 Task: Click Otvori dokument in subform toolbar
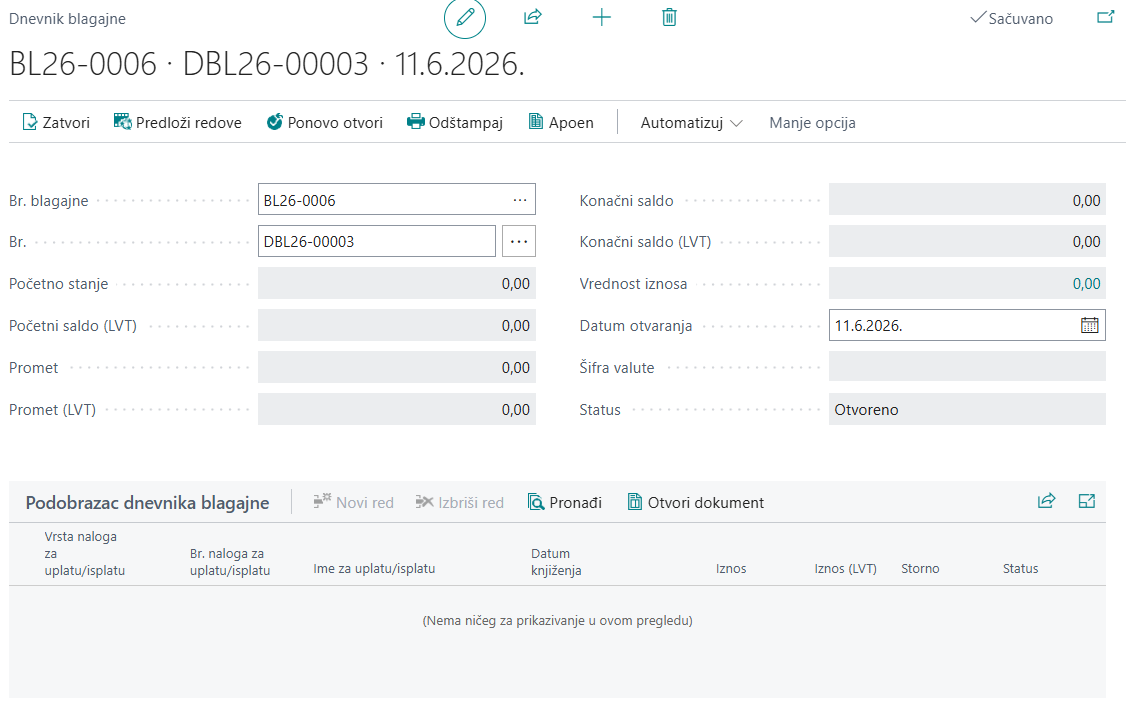click(x=695, y=502)
